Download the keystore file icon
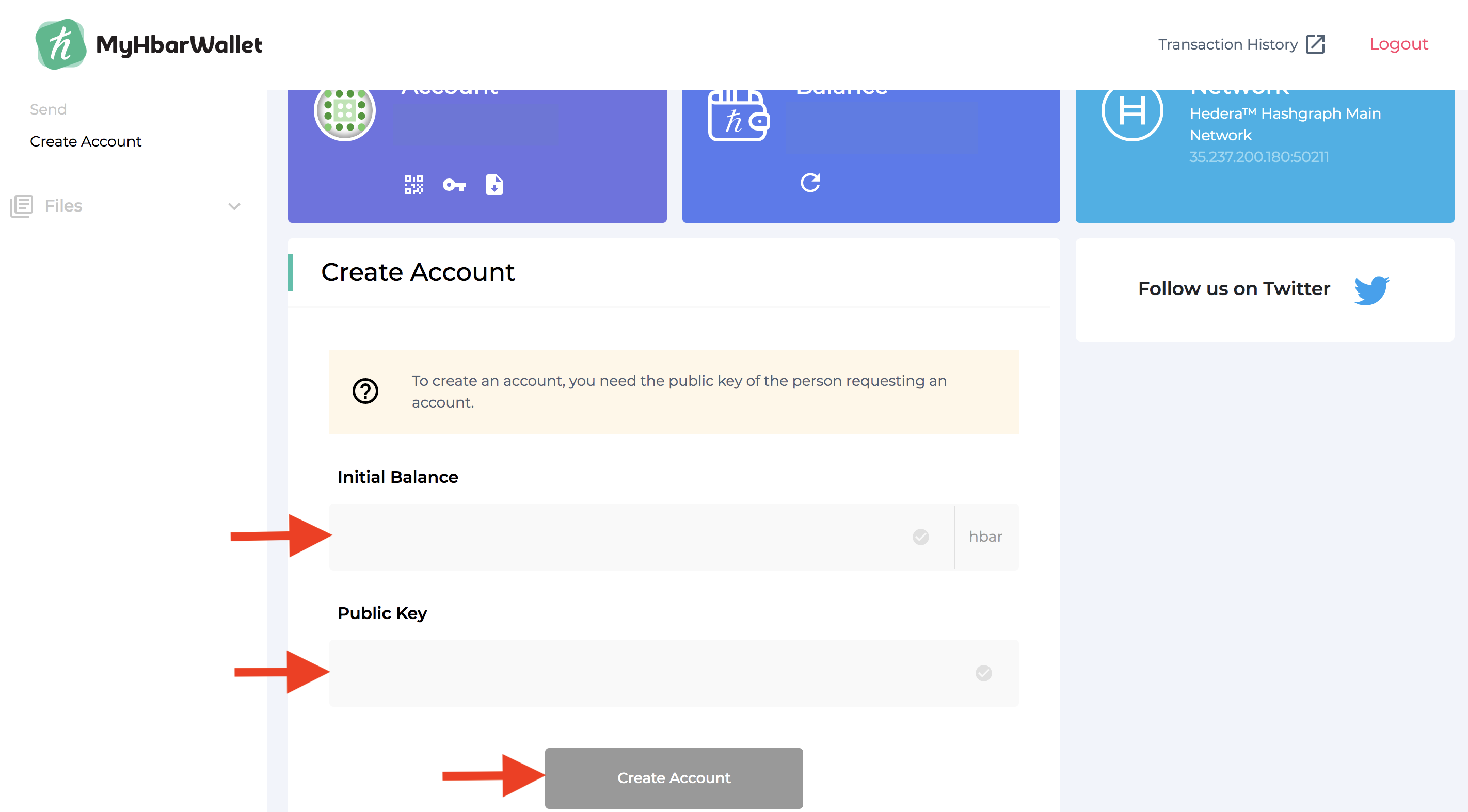 (x=494, y=185)
